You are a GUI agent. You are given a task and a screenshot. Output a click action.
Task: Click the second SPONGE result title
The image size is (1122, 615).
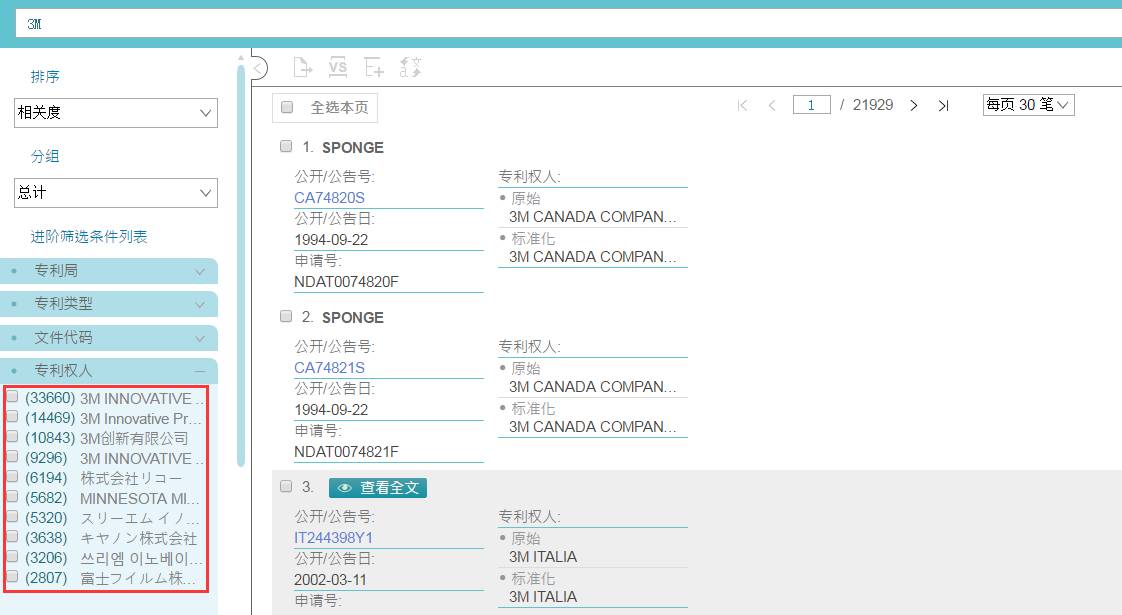coord(353,317)
